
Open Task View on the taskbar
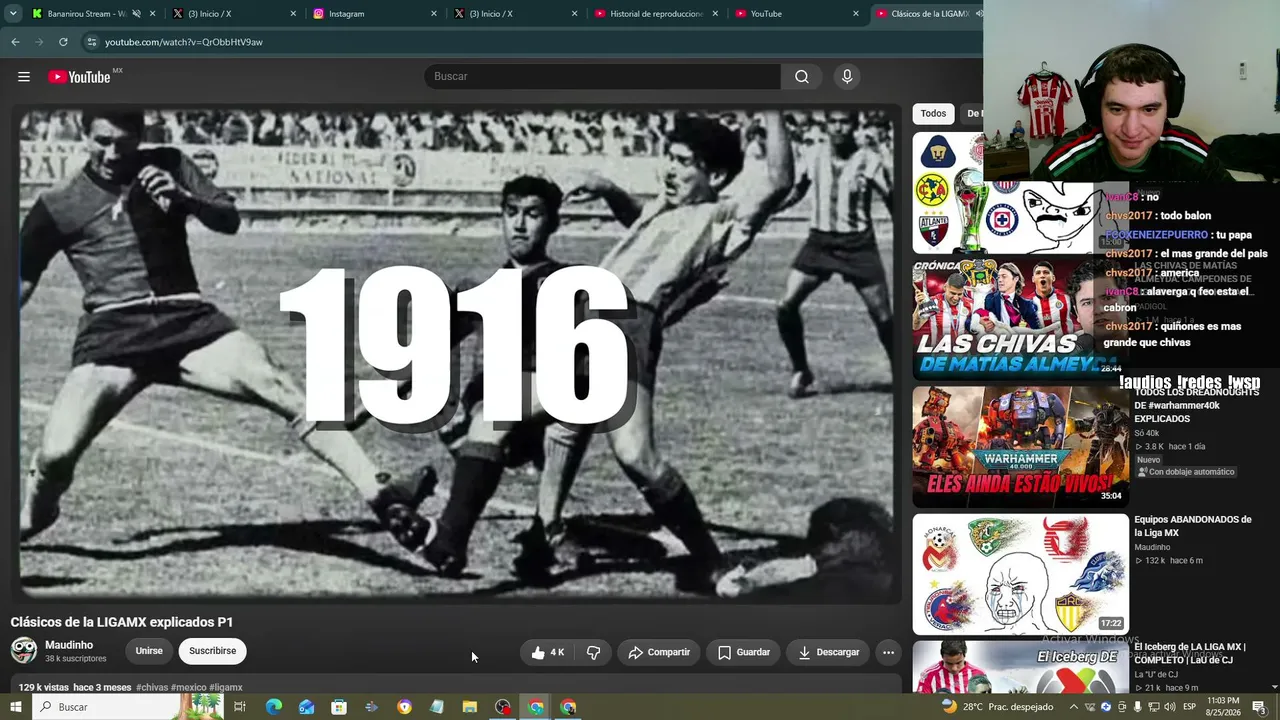240,707
